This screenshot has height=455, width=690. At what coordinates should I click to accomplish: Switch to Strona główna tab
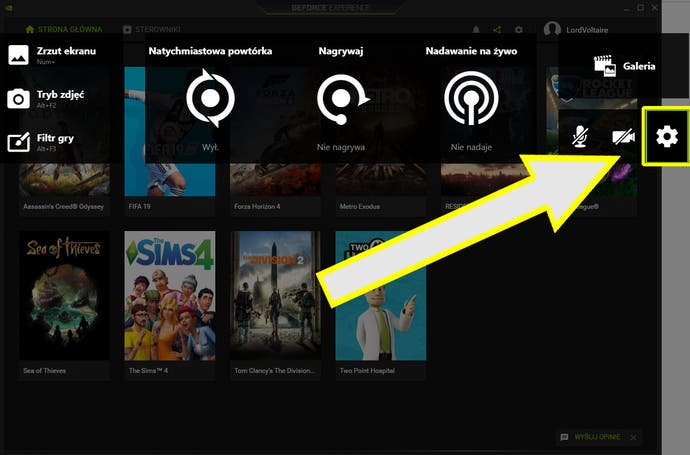pyautogui.click(x=64, y=29)
